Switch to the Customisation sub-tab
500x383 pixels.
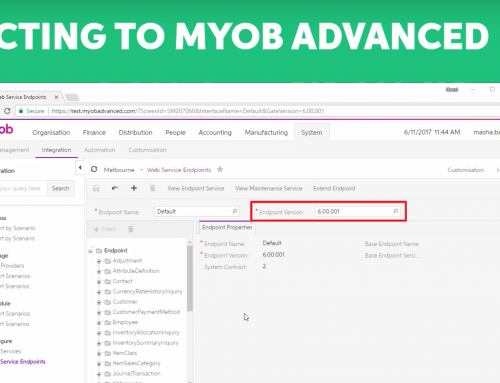point(147,150)
